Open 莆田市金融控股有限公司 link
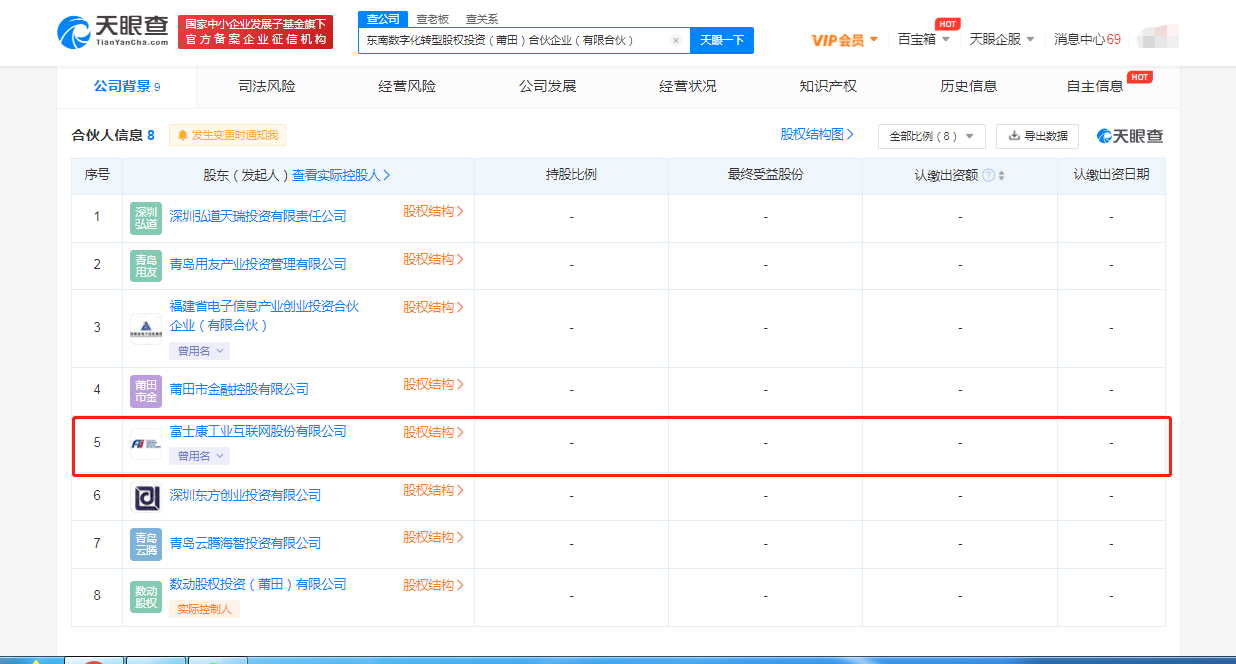The width and height of the screenshot is (1236, 664). [239, 389]
